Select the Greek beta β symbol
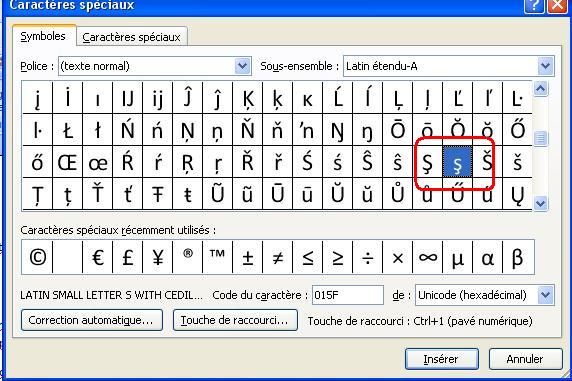The image size is (572, 381). click(x=518, y=258)
